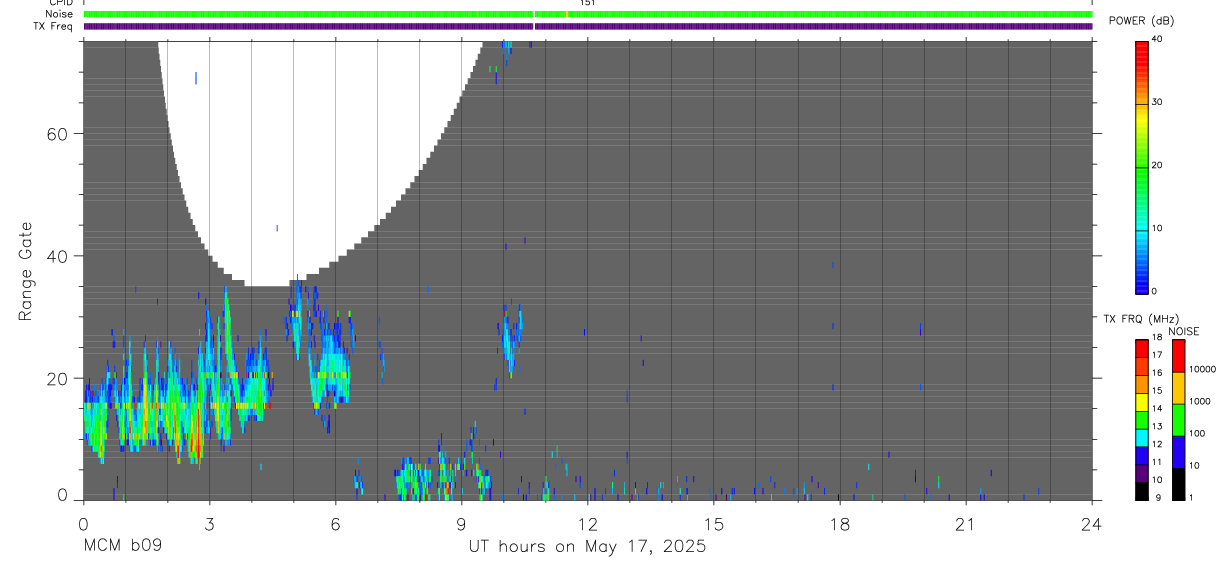This screenshot has width=1228, height=567.
Task: Click the 1000 noise legend value
Action: [1199, 401]
